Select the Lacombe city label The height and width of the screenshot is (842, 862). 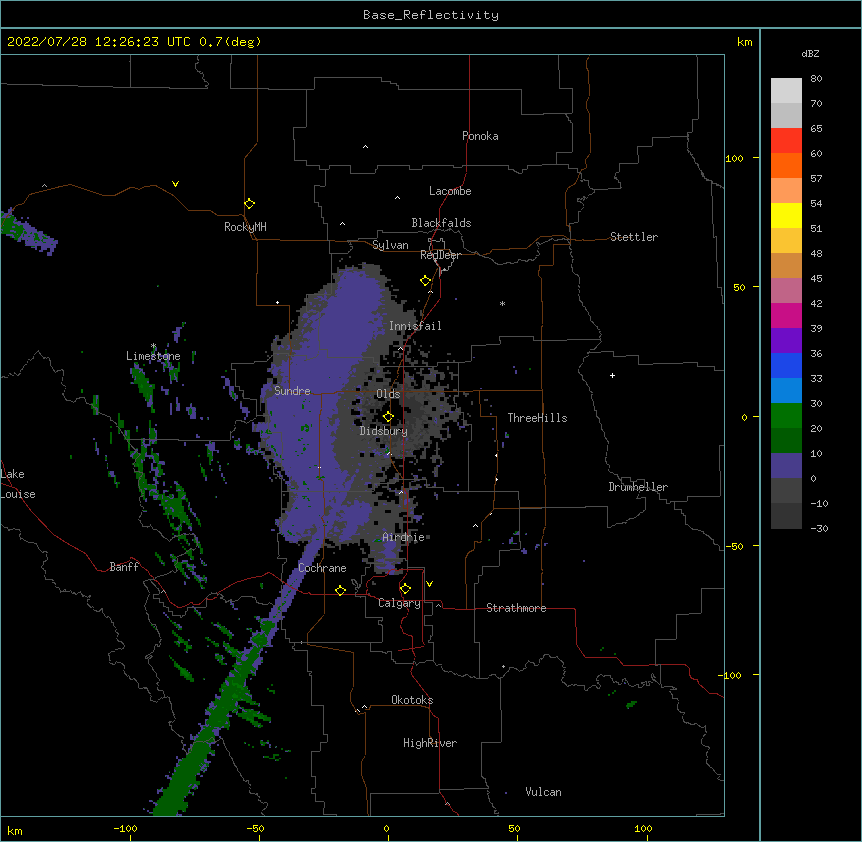[x=450, y=191]
